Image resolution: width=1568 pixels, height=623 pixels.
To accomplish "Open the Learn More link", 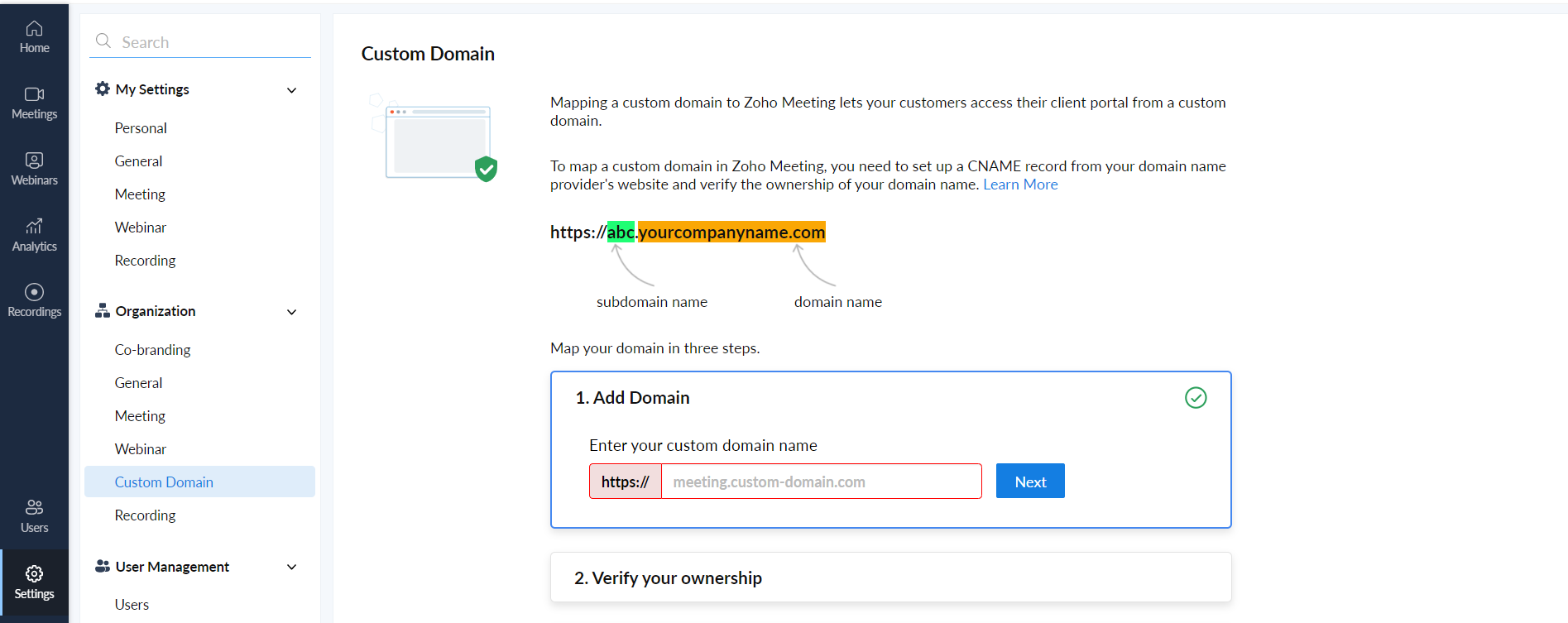I will pos(1020,185).
